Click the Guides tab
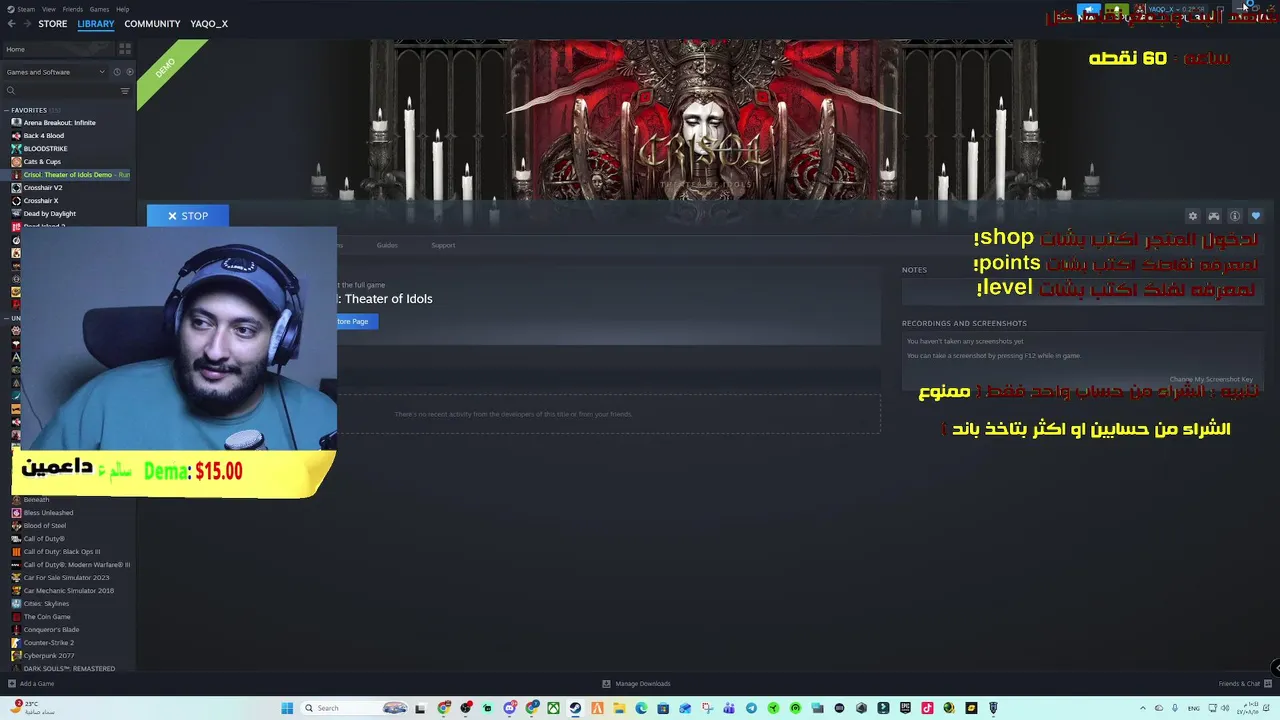This screenshot has height=720, width=1280. [x=387, y=245]
